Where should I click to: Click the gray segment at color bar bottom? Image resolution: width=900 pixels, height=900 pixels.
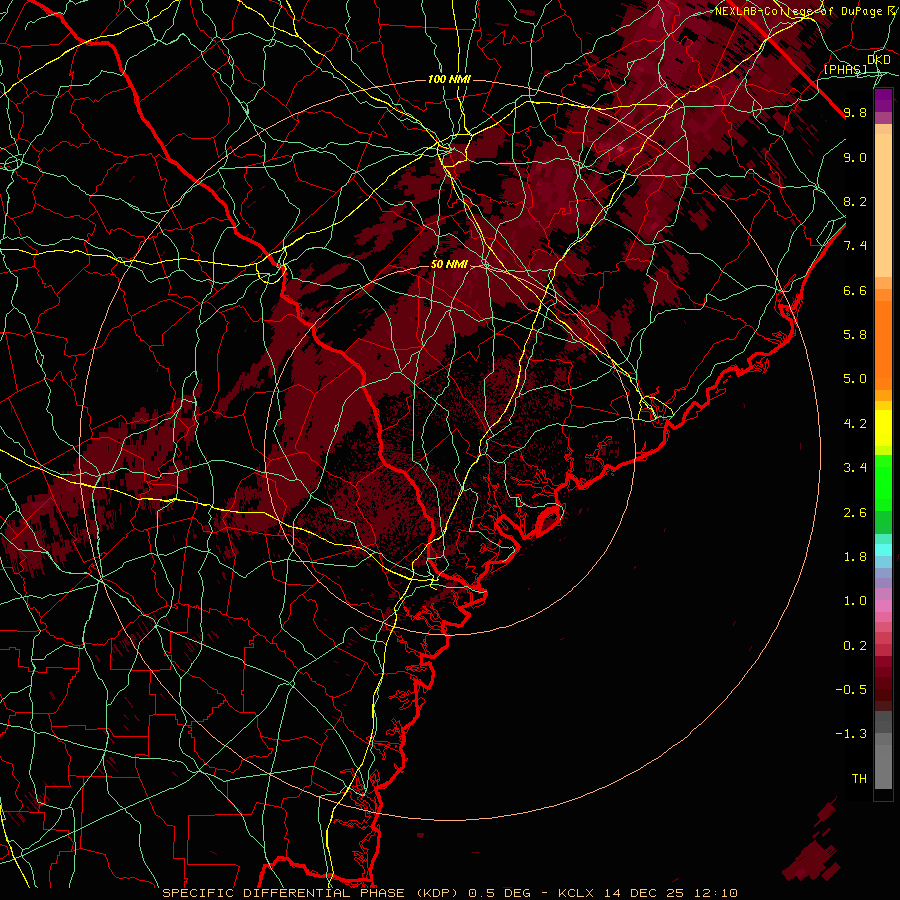point(883,767)
